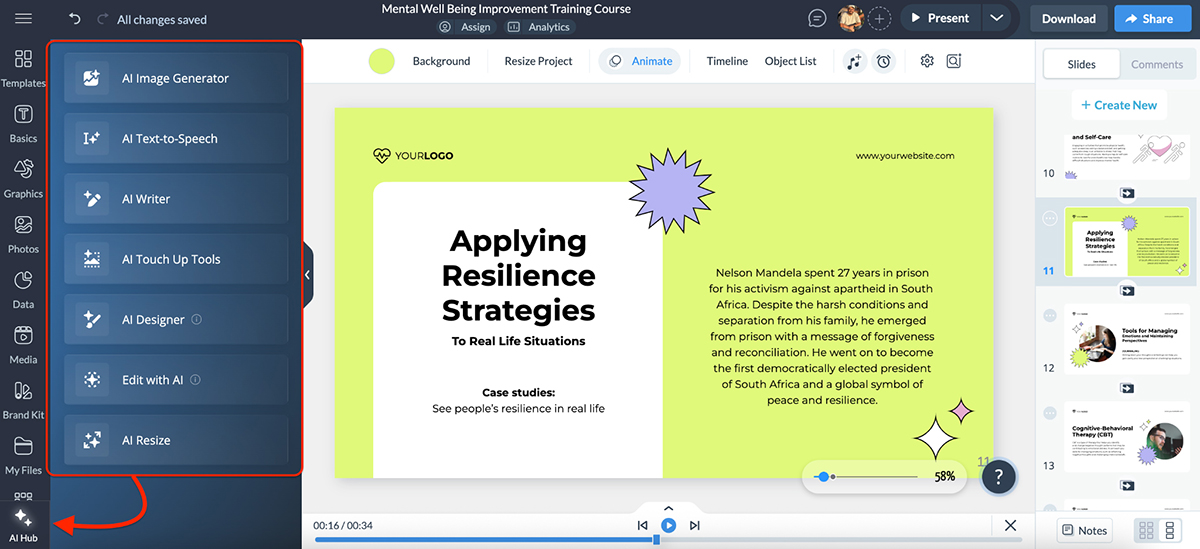This screenshot has height=549, width=1200.
Task: Click the Download button
Action: click(x=1068, y=18)
